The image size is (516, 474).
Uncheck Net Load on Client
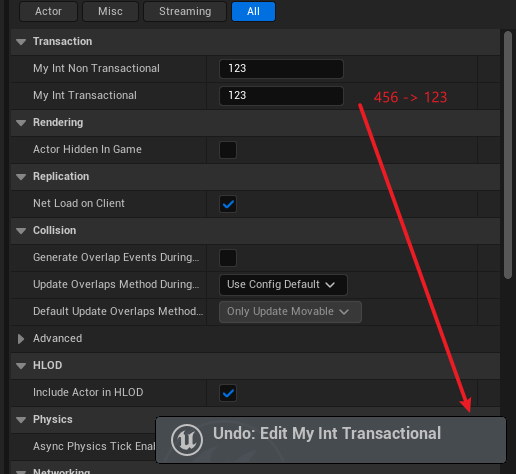228,204
